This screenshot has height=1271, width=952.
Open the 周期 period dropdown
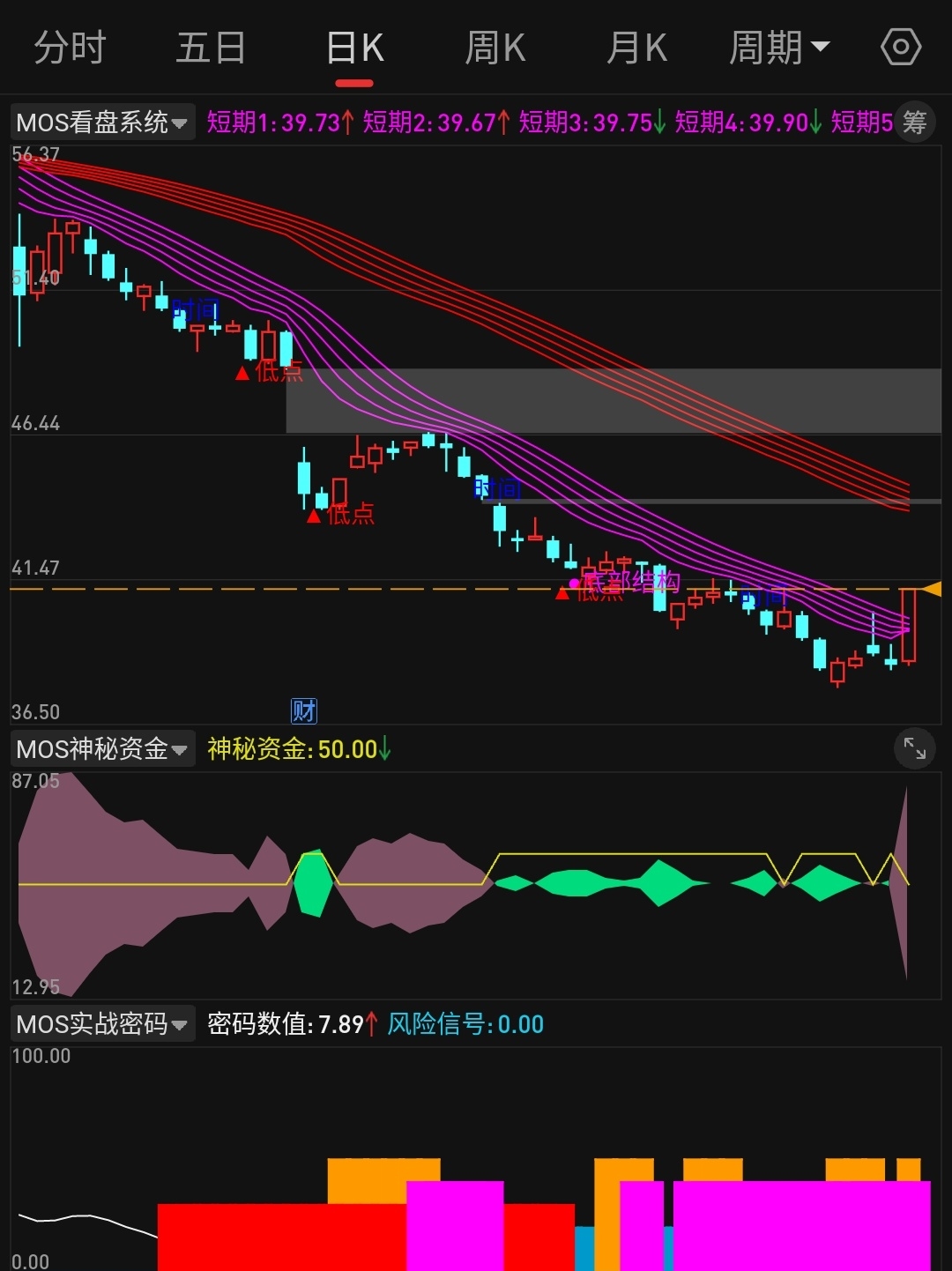click(779, 48)
